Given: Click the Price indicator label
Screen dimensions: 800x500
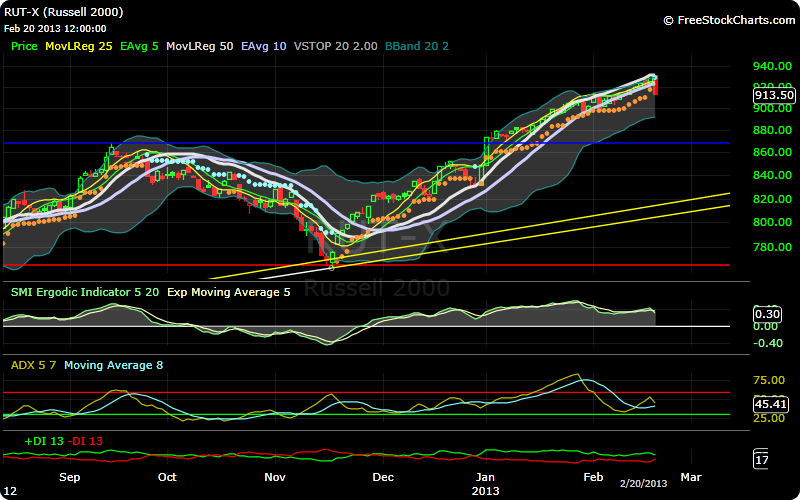Looking at the screenshot, I should tap(24, 46).
